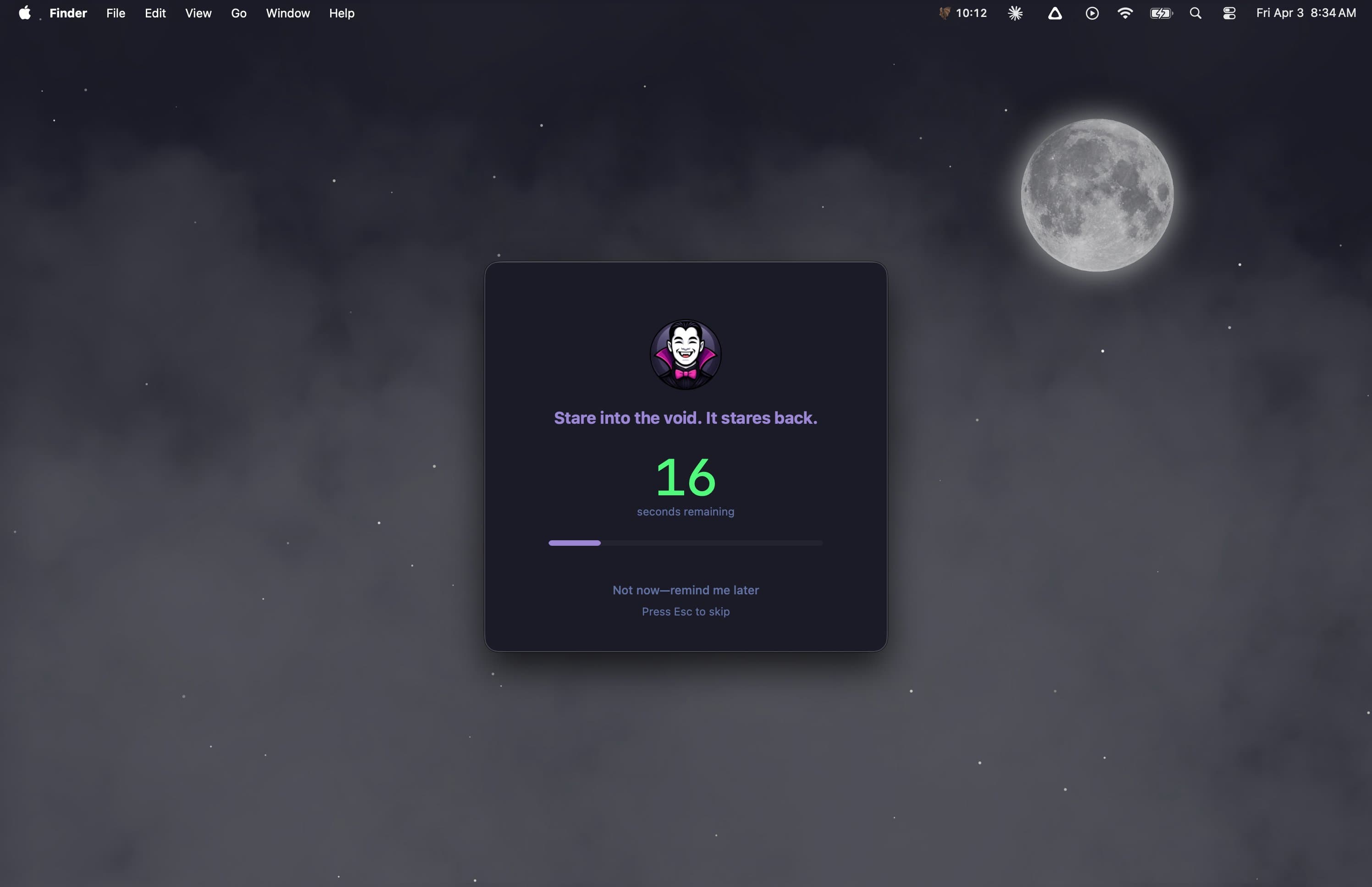This screenshot has width=1372, height=887.
Task: Click 'Not now—remind me later' link
Action: pyautogui.click(x=685, y=590)
